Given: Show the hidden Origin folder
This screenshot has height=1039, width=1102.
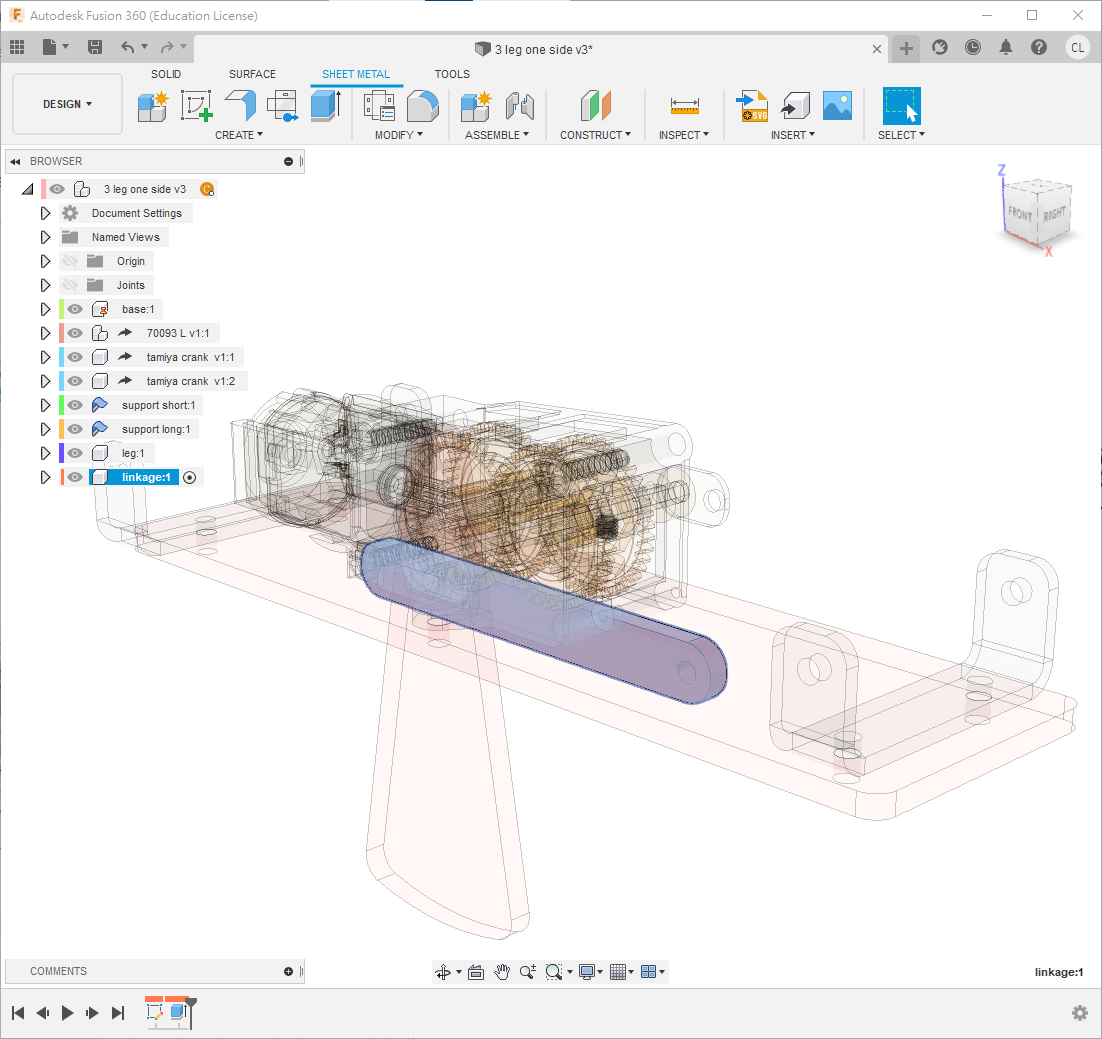Looking at the screenshot, I should [70, 261].
